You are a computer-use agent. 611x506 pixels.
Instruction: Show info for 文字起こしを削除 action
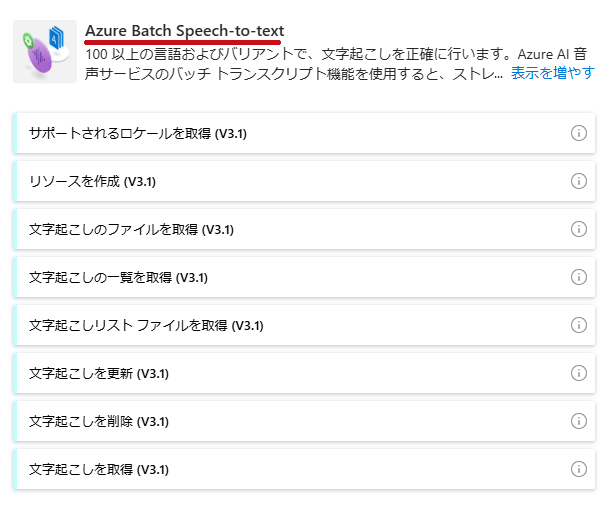point(579,421)
